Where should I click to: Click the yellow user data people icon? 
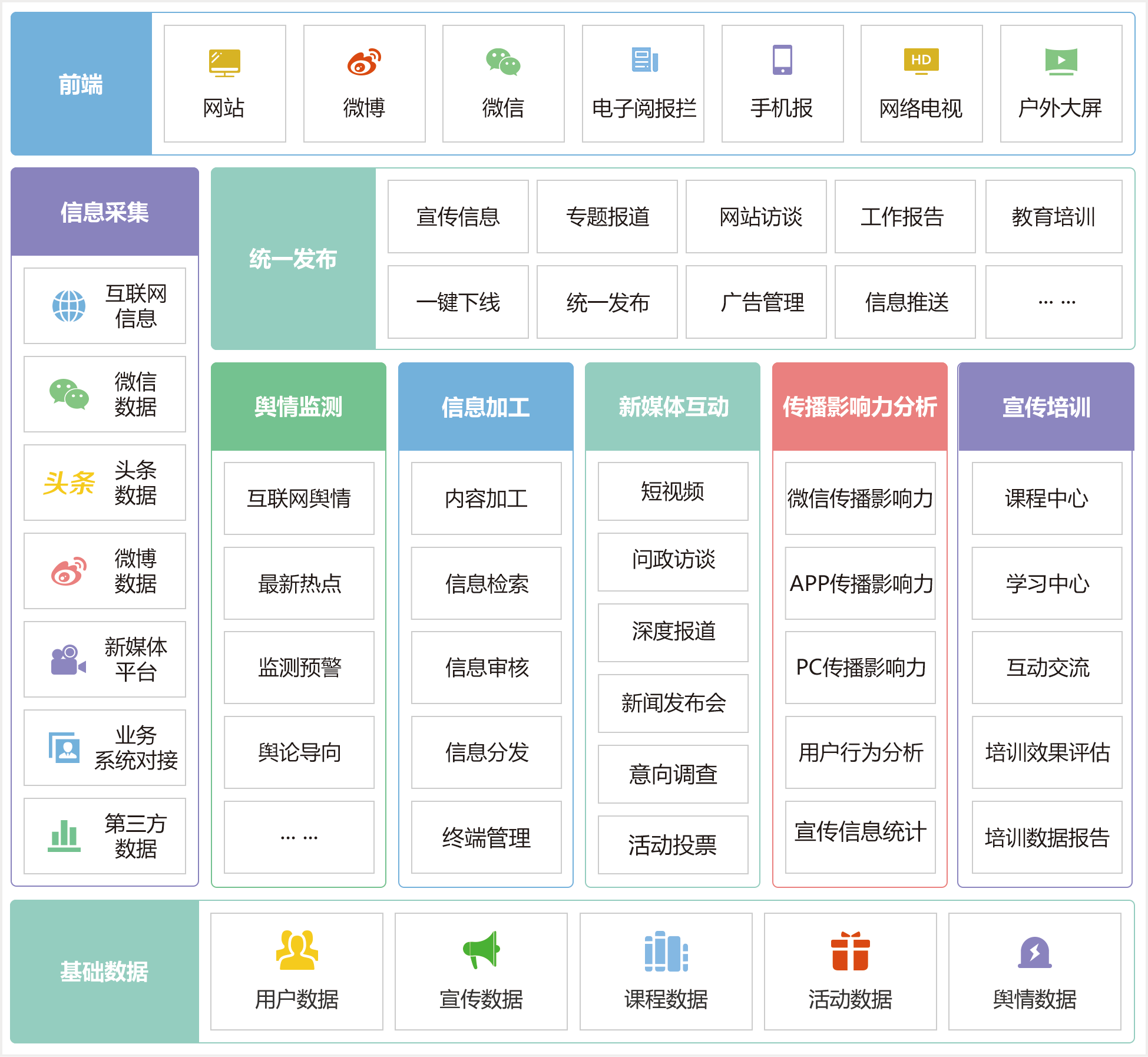tap(296, 950)
